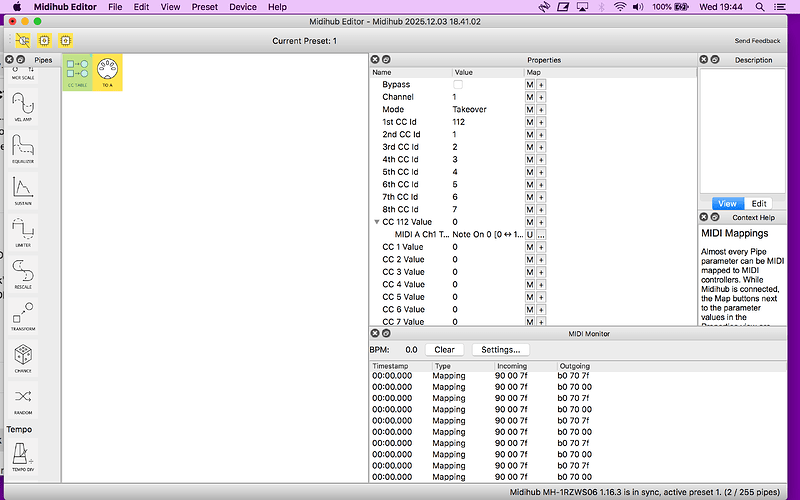The image size is (800, 500).
Task: Click the M map button for 8th CC Id
Action: point(530,210)
